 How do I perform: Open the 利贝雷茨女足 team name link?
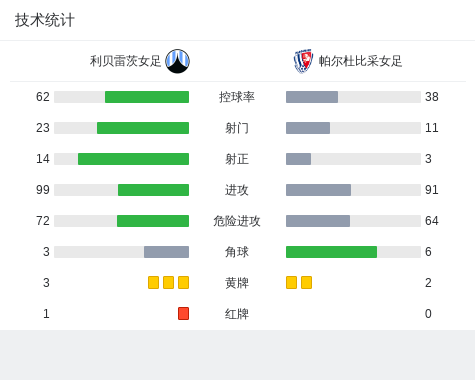[x=125, y=61]
